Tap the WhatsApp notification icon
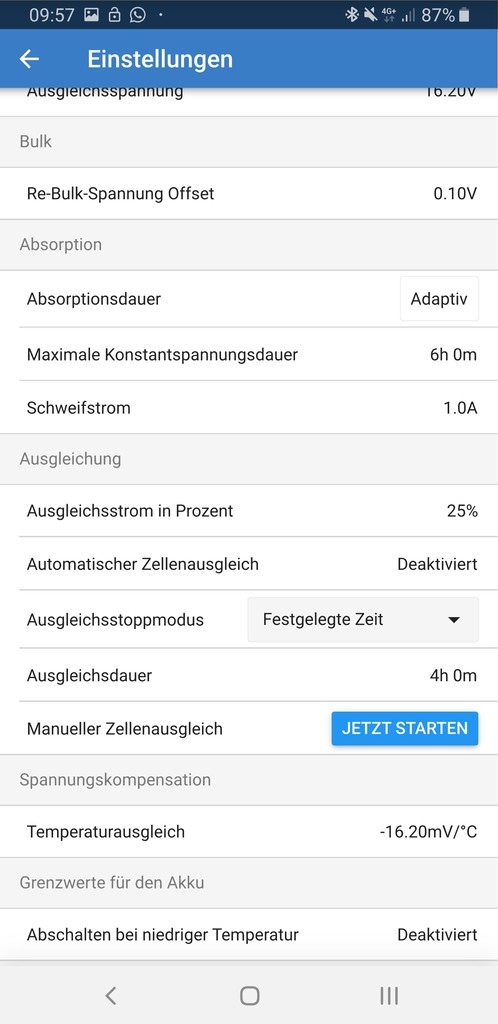Image resolution: width=498 pixels, height=1024 pixels. pyautogui.click(x=137, y=15)
